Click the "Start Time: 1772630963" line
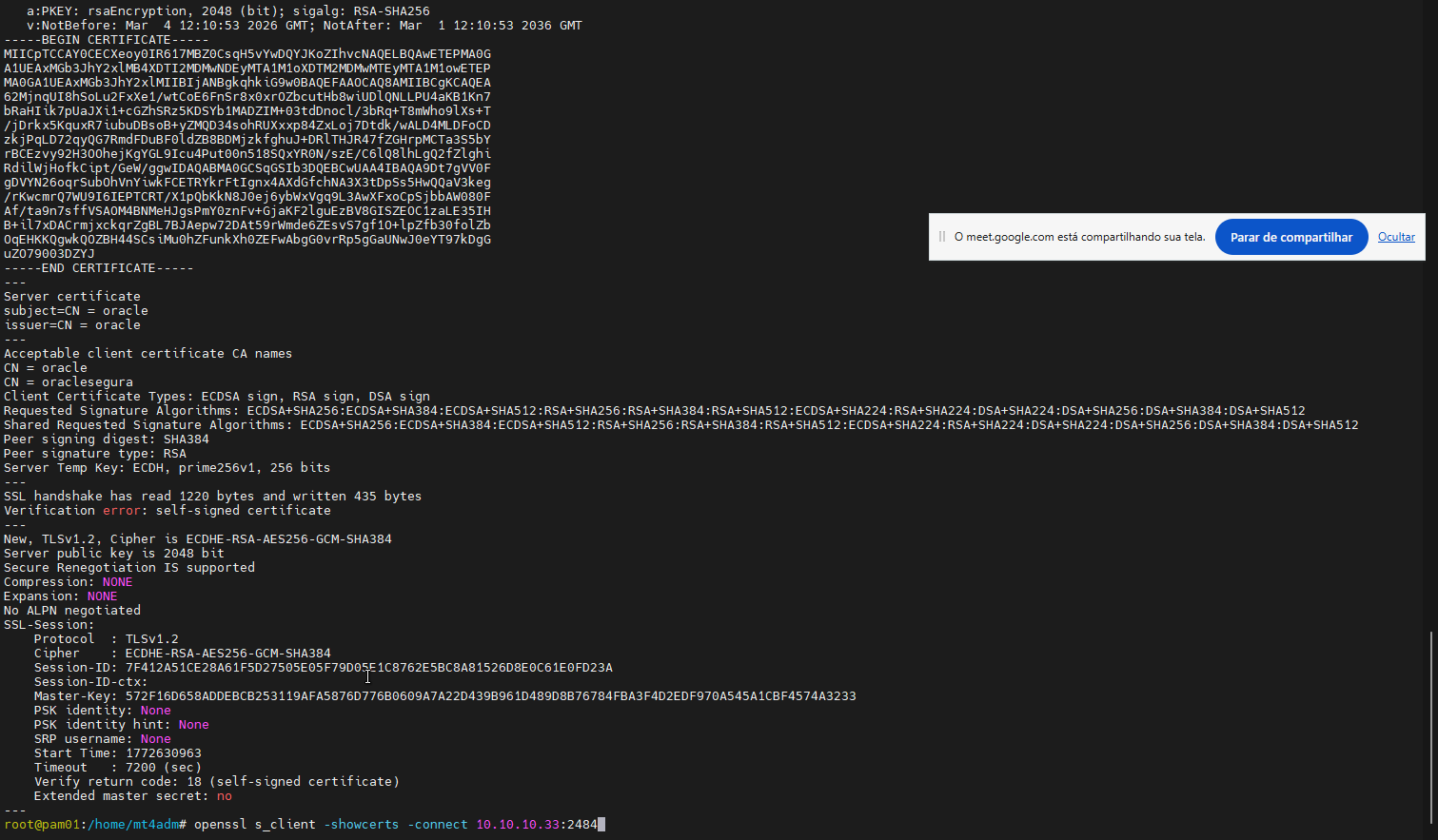Viewport: 1438px width, 840px height. 117,753
